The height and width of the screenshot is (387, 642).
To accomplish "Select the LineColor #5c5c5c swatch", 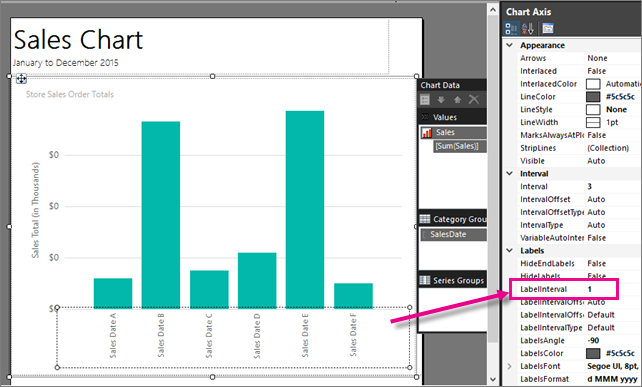I will coord(593,97).
